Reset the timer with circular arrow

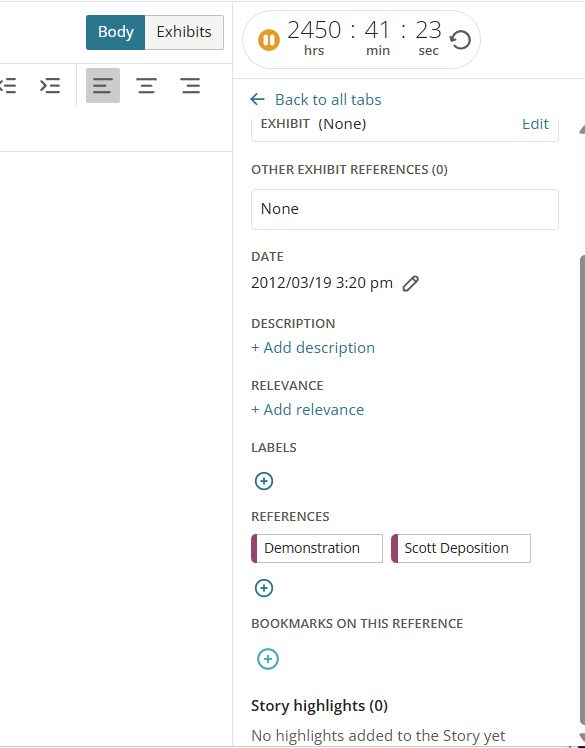pyautogui.click(x=460, y=40)
